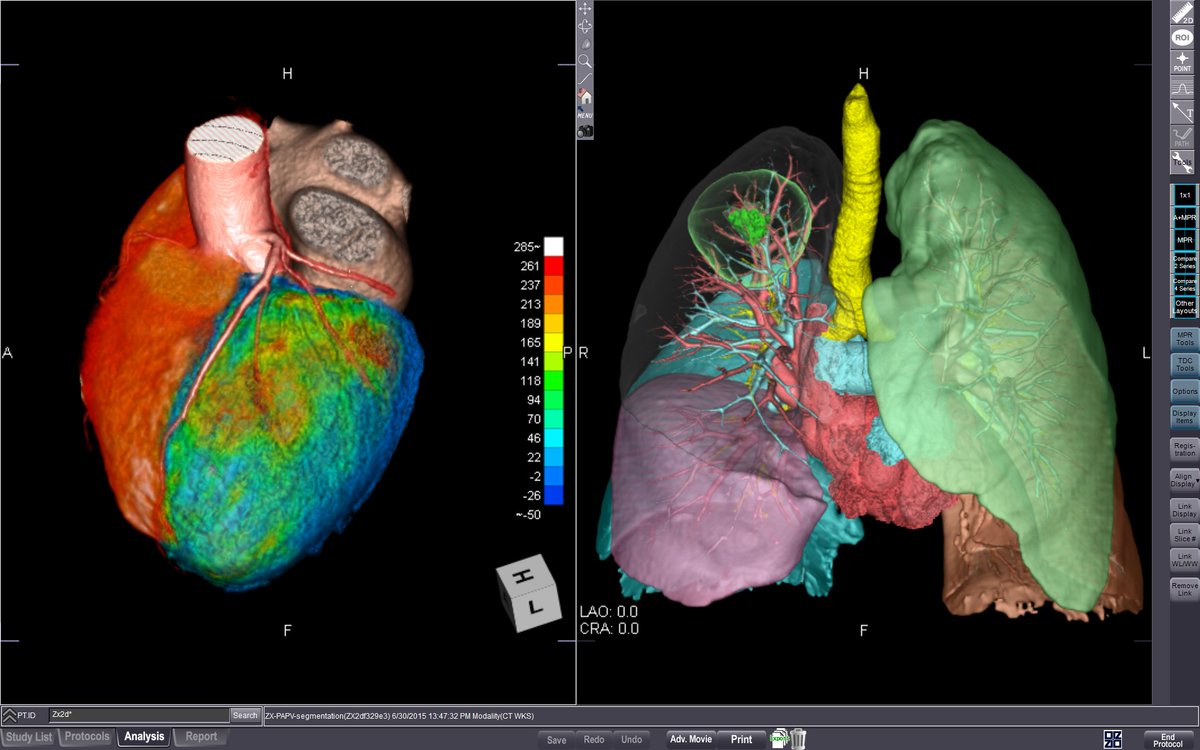Screen dimensions: 1200x750
Task: Click the layout grid icon near End Protocol
Action: pos(1112,739)
